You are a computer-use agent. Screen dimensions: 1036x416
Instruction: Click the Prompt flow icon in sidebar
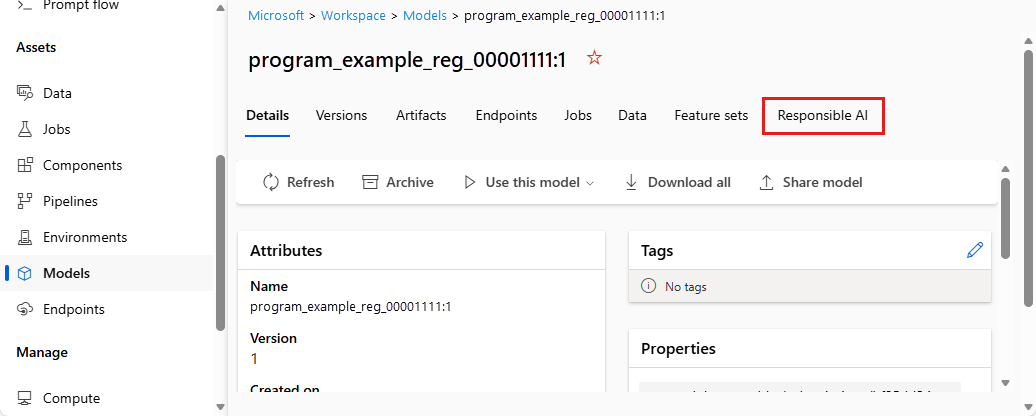point(24,5)
